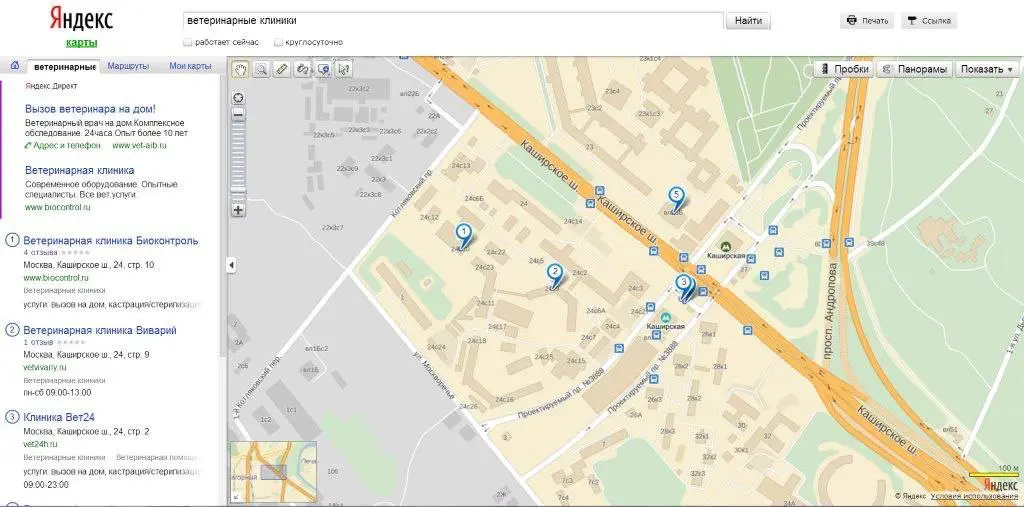Switch to the Маршруты tab

coord(128,66)
